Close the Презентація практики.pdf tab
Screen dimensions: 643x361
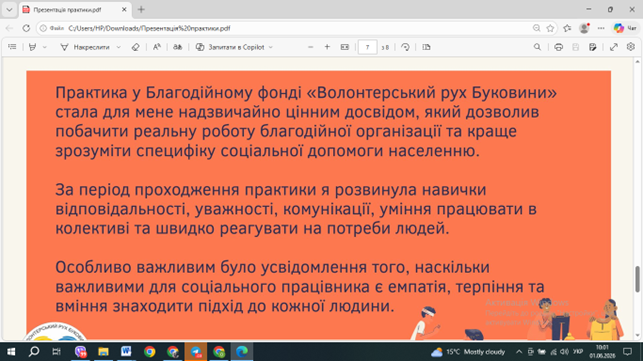click(x=124, y=9)
